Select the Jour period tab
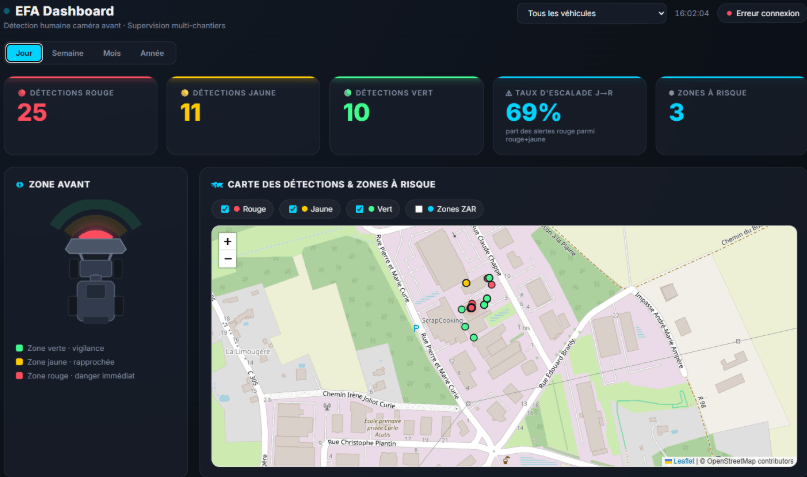Image resolution: width=807 pixels, height=477 pixels. [24, 53]
